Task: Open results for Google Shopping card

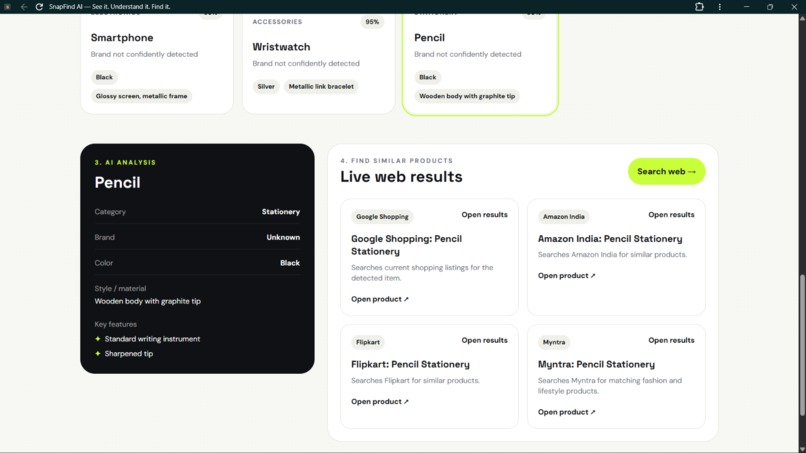Action: (x=484, y=215)
